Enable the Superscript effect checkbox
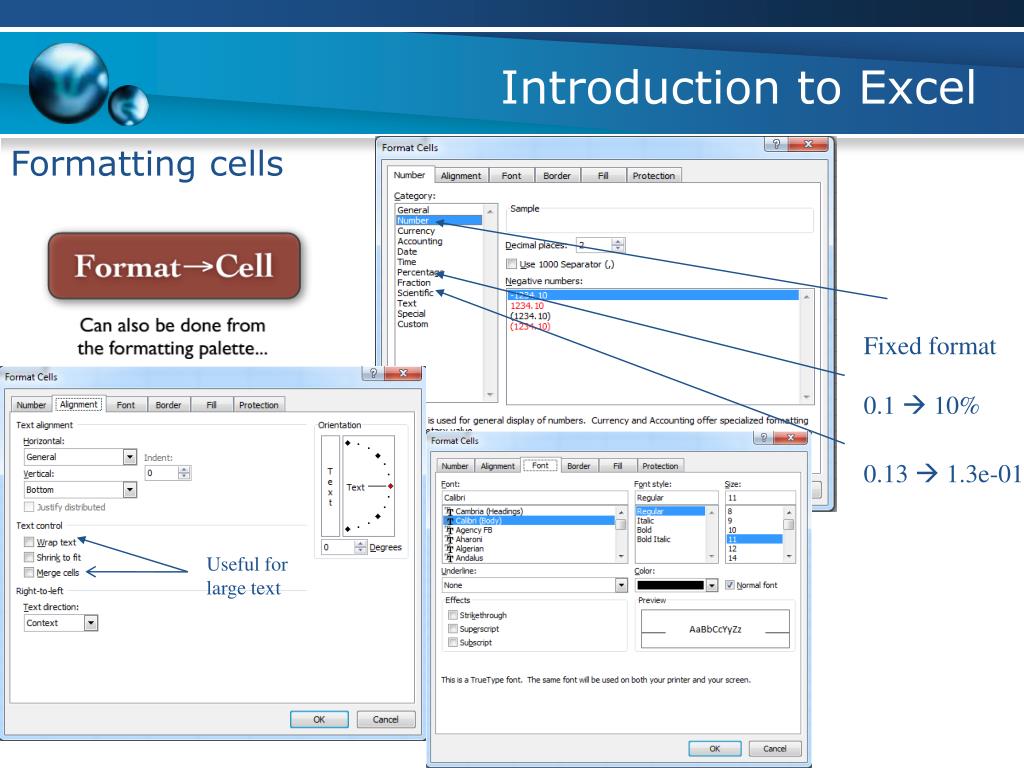This screenshot has height=768, width=1024. tap(453, 629)
